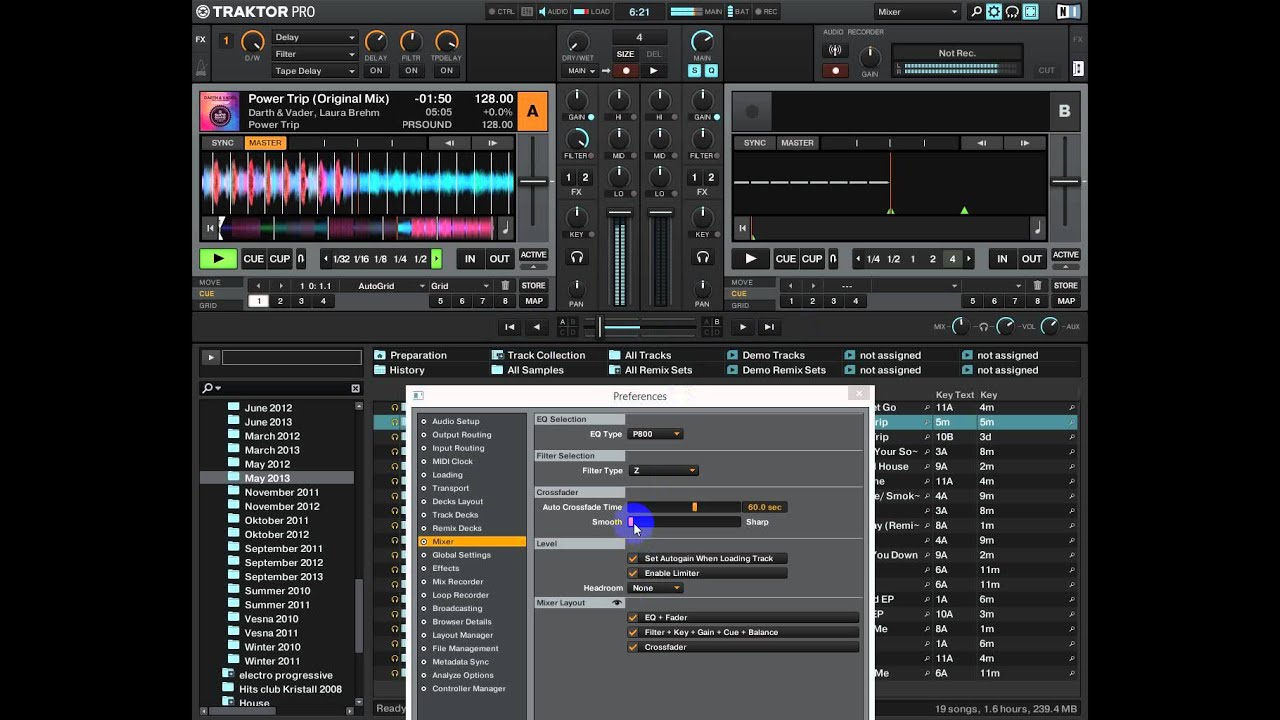The image size is (1280, 720).
Task: Toggle fullscreen mode icon in the header
Action: click(1030, 12)
